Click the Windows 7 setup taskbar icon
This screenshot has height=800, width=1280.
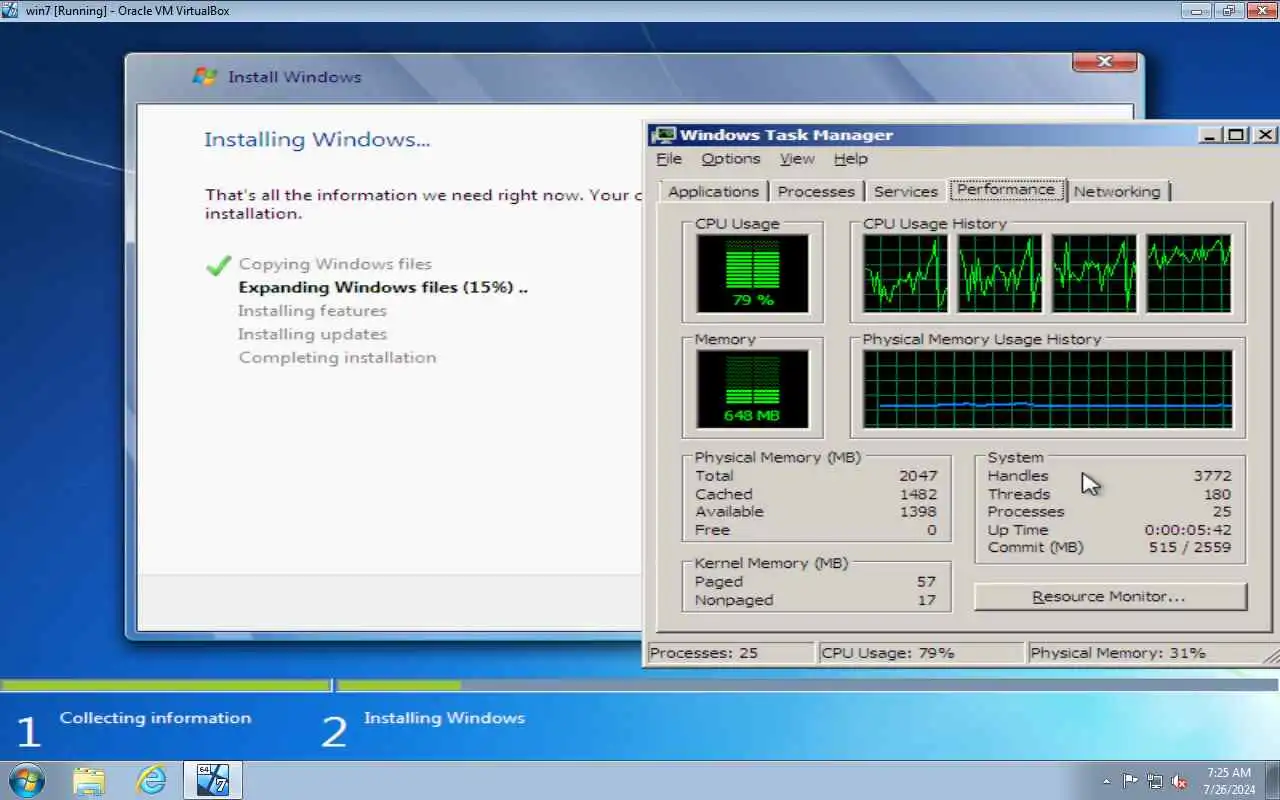213,780
